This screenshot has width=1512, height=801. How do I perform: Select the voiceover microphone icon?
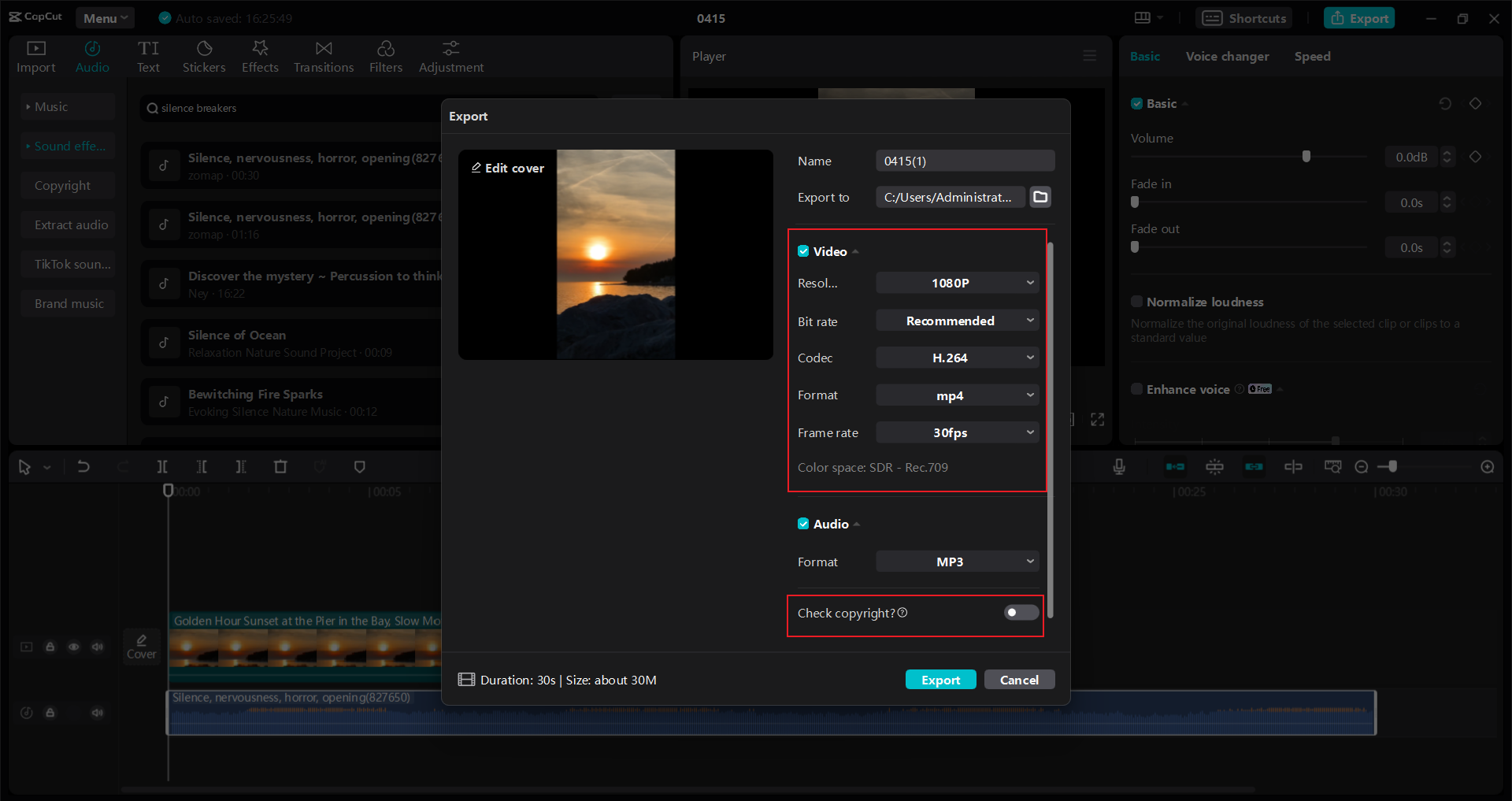1119,466
